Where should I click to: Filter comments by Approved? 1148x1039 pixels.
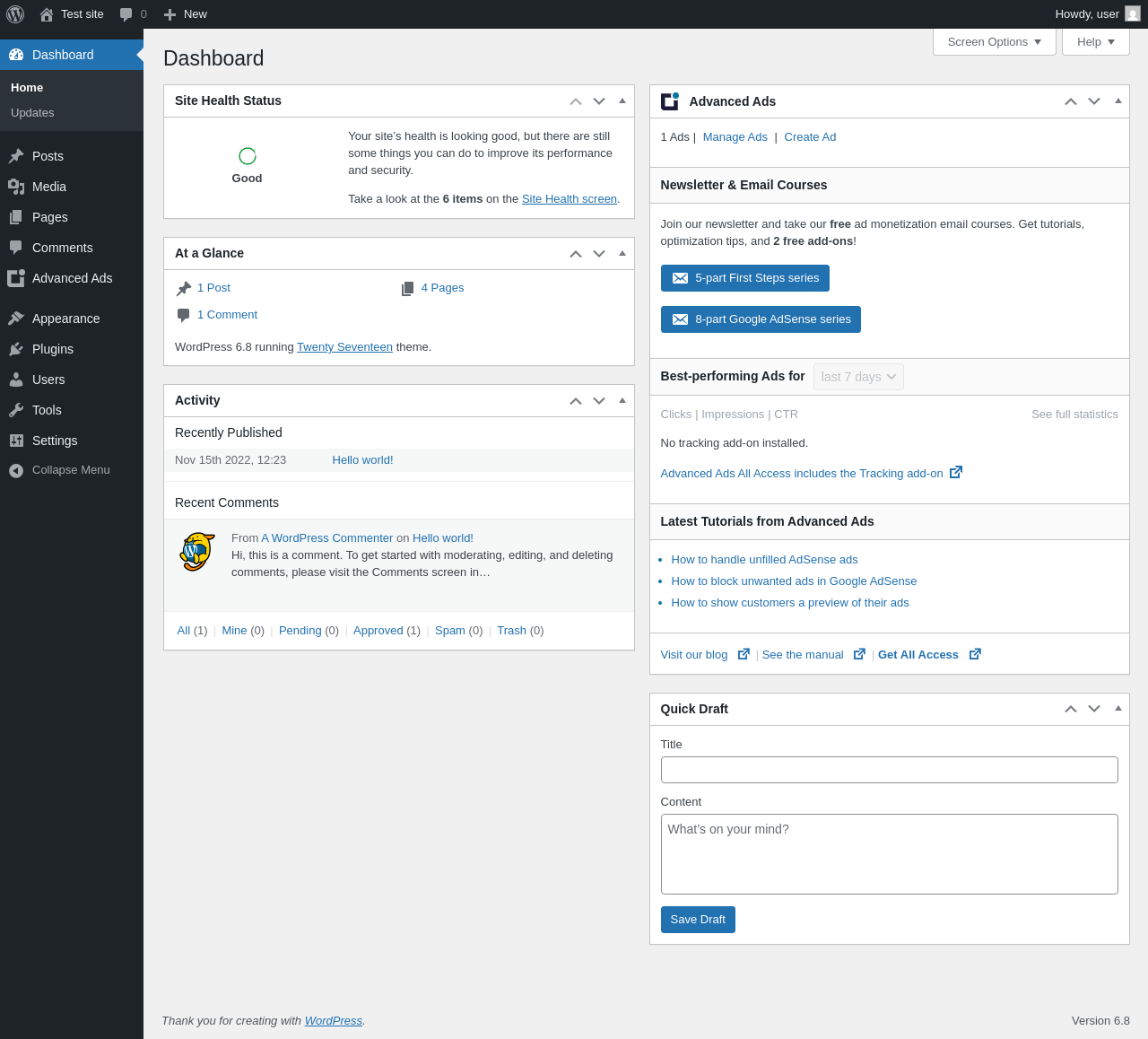378,631
